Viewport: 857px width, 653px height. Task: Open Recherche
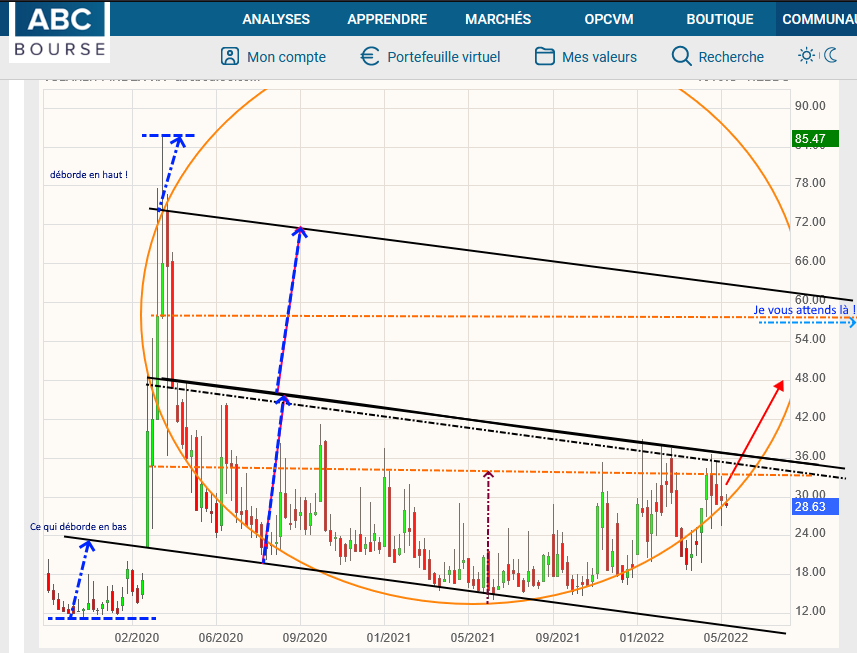click(x=731, y=57)
